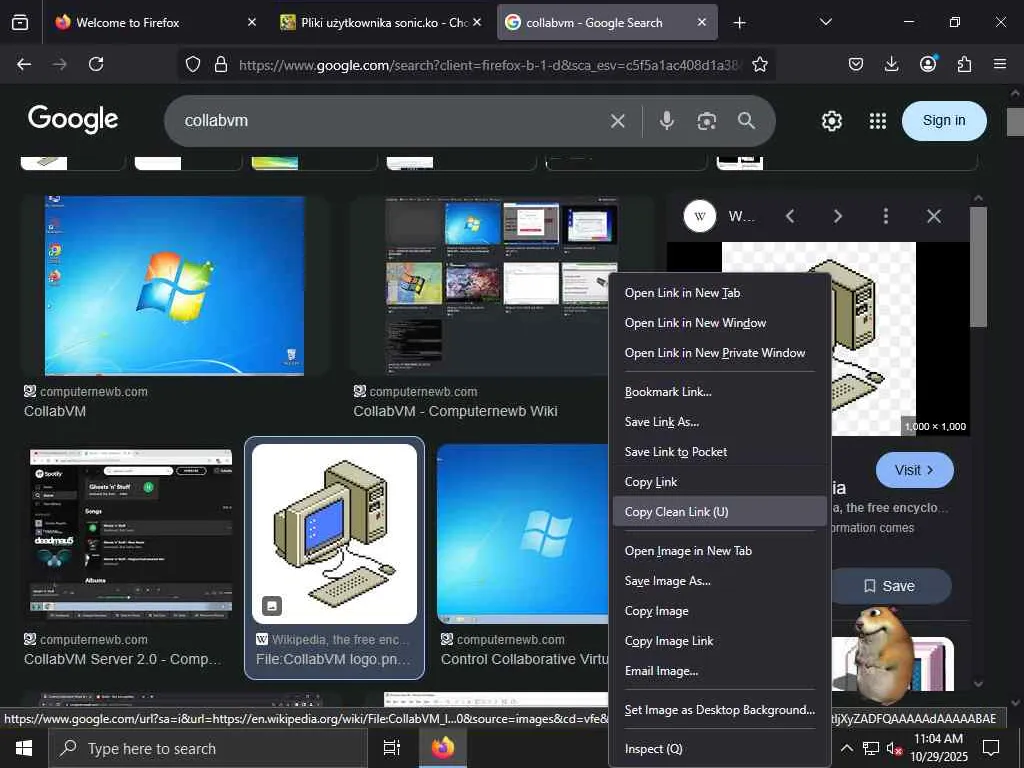This screenshot has height=768, width=1024.
Task: Start voice search with microphone
Action: [667, 121]
